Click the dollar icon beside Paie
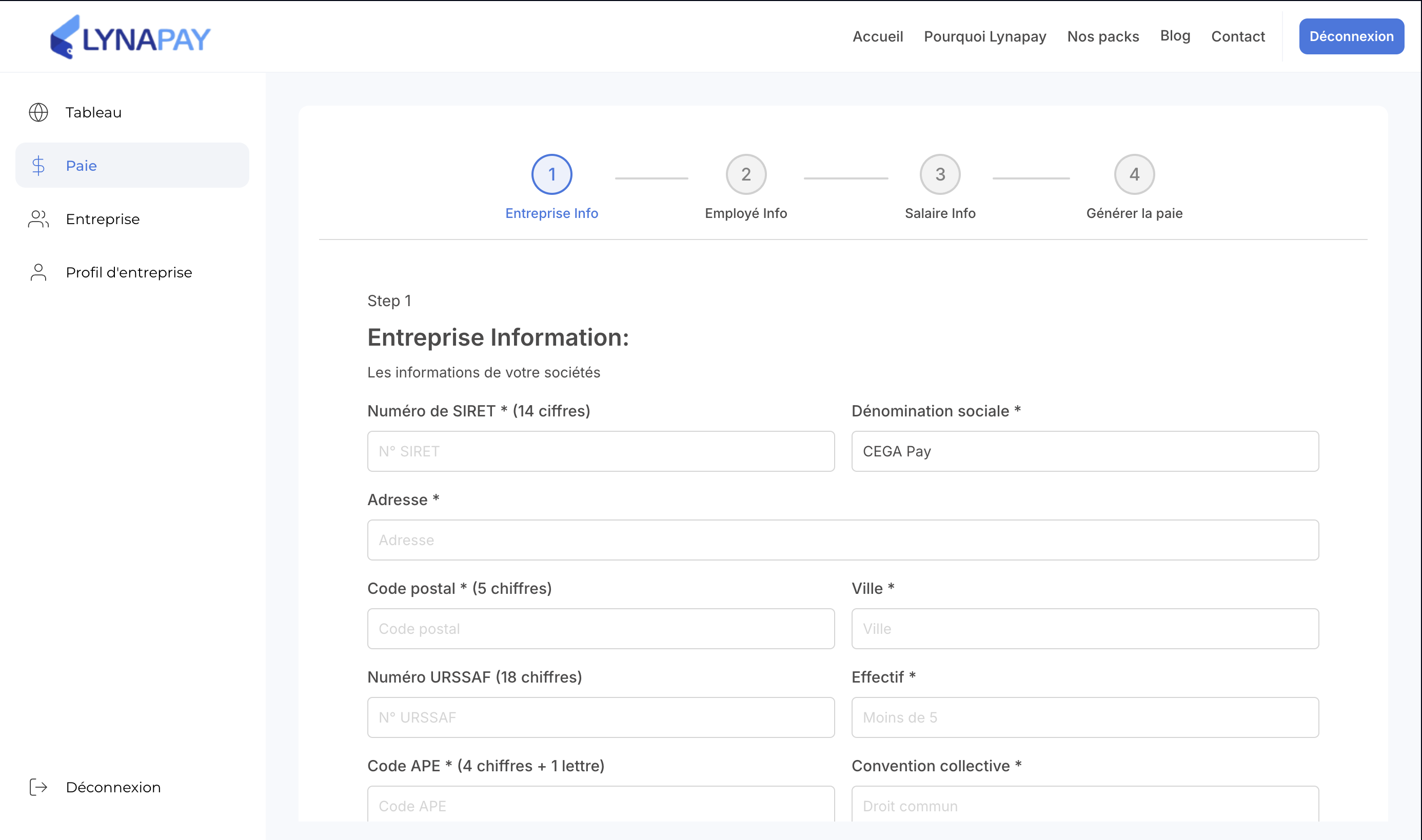The width and height of the screenshot is (1422, 840). pyautogui.click(x=38, y=165)
